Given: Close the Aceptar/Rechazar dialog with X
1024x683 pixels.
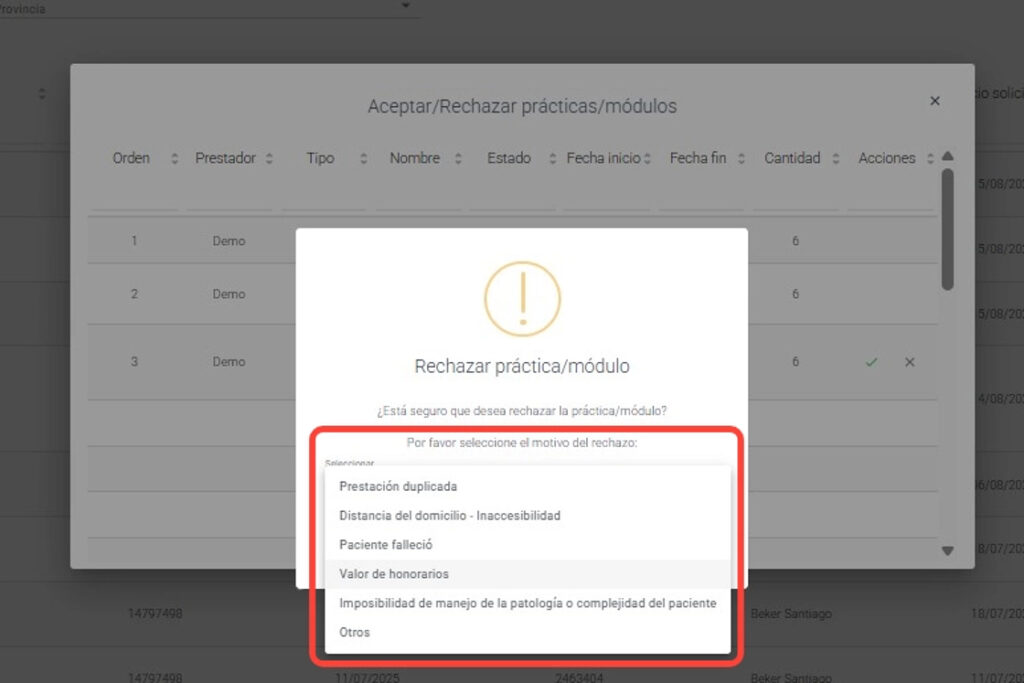Looking at the screenshot, I should click(935, 101).
